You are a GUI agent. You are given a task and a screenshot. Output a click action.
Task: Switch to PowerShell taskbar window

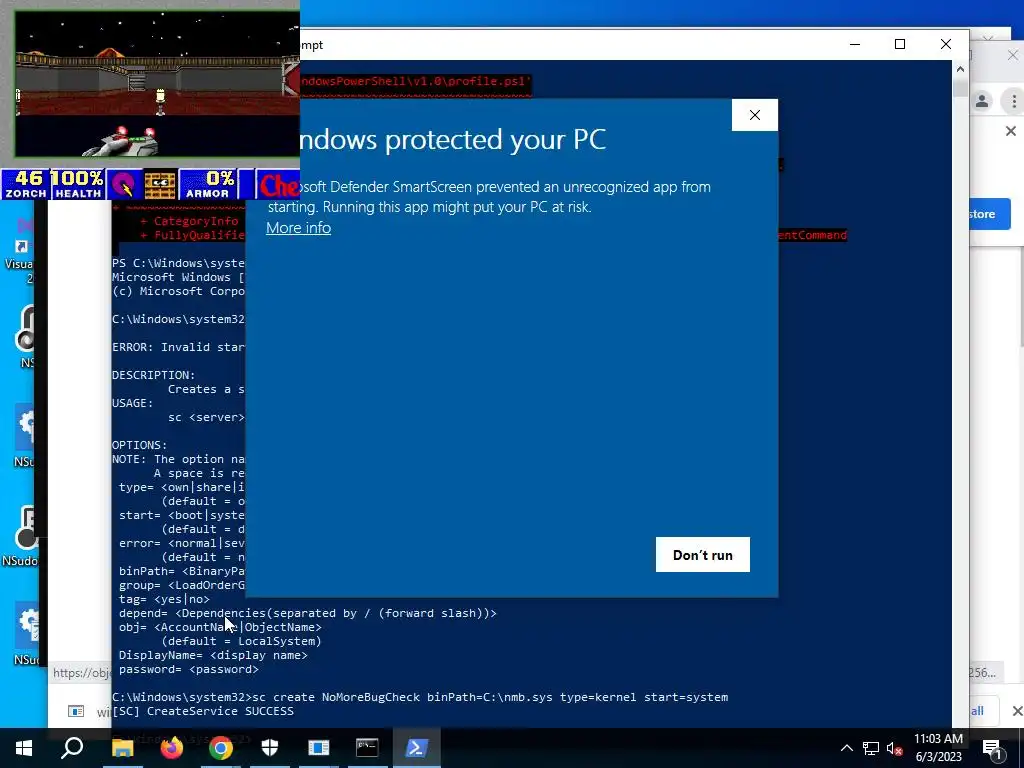(x=417, y=748)
